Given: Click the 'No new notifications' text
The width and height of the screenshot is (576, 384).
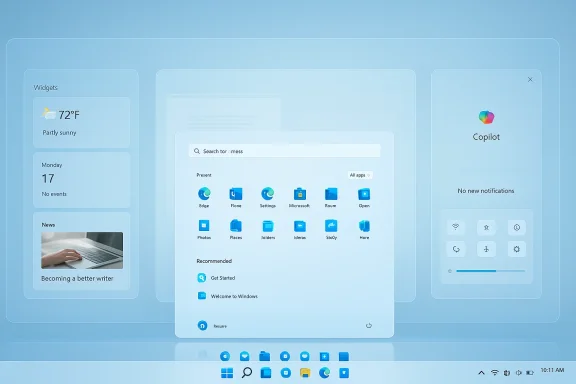Looking at the screenshot, I should [486, 191].
